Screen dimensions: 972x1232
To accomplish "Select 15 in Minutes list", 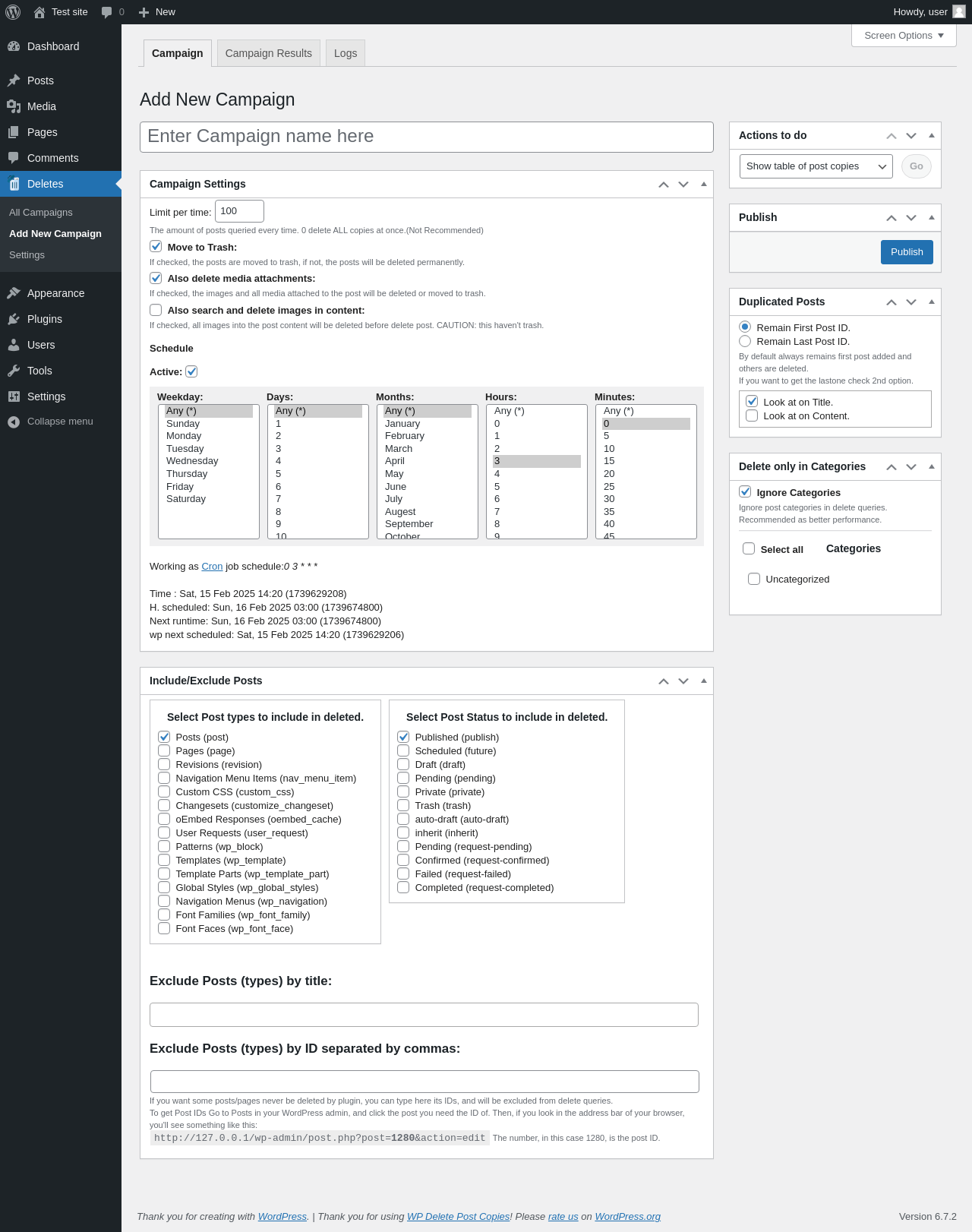I will [x=646, y=461].
